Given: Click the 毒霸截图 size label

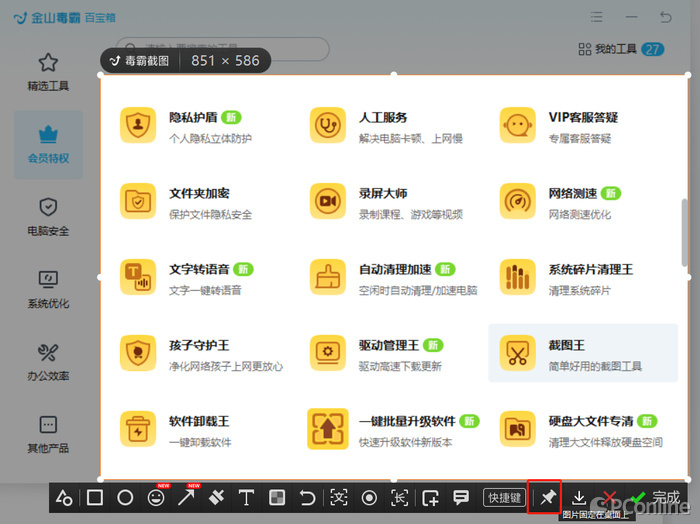Looking at the screenshot, I should tap(185, 61).
